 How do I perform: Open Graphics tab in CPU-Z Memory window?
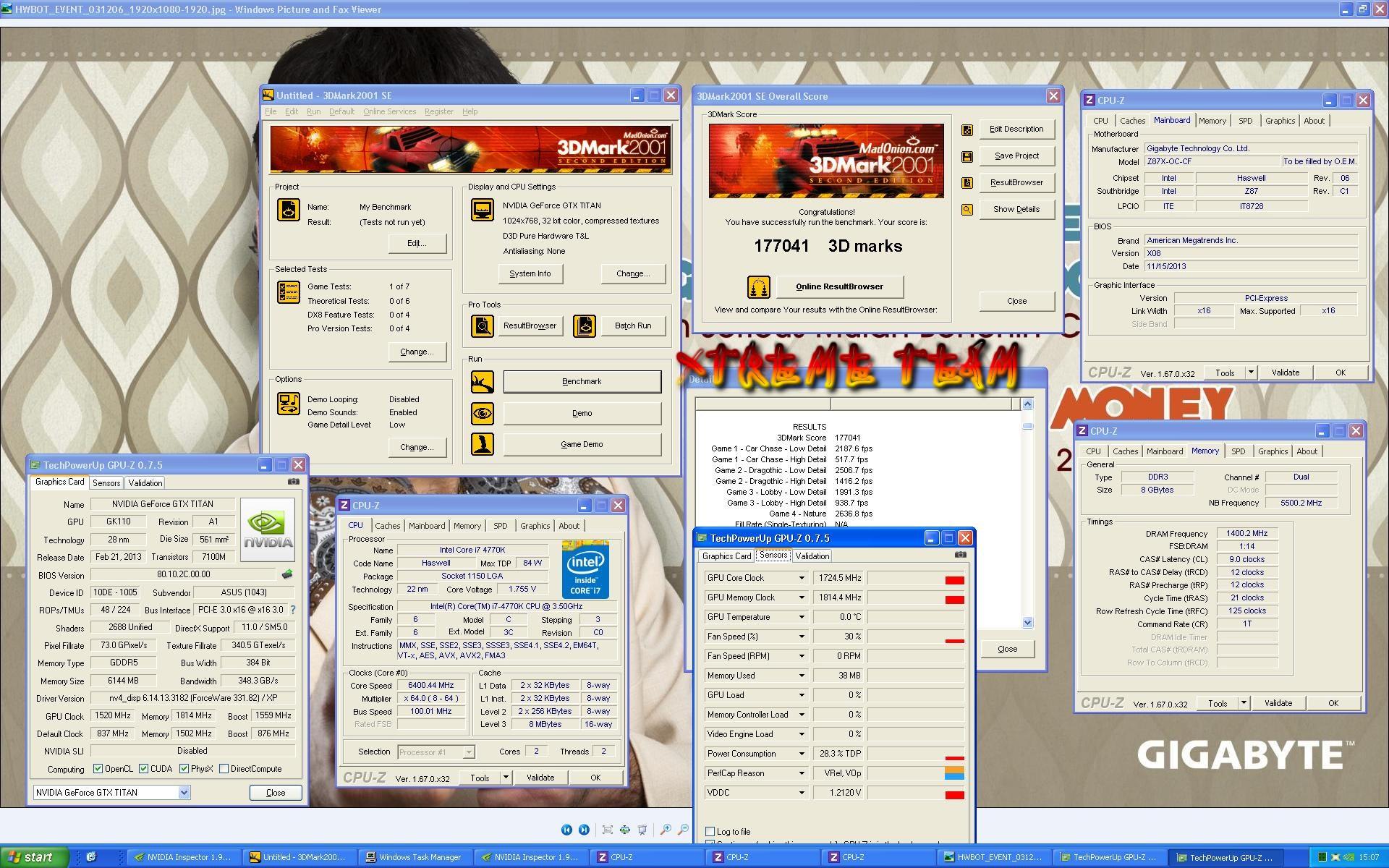(1273, 451)
